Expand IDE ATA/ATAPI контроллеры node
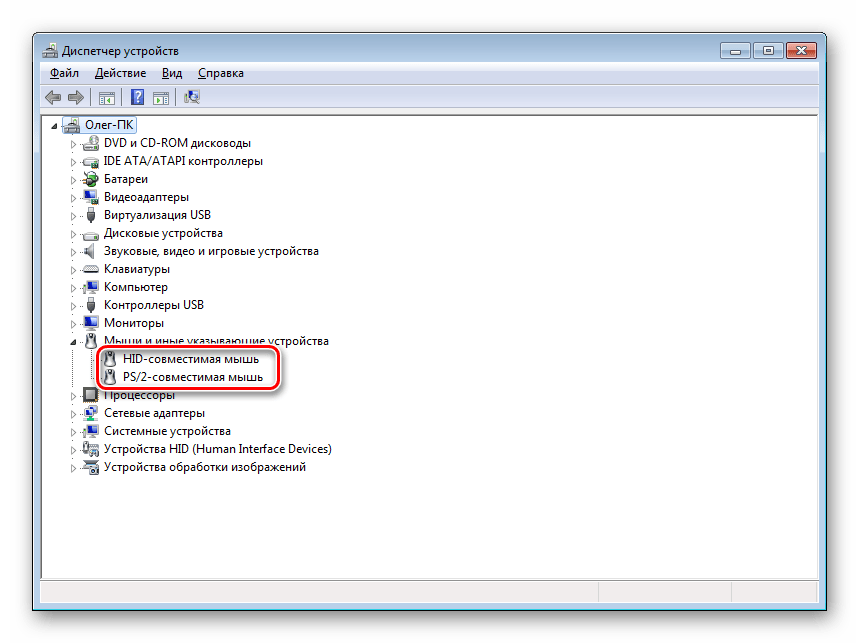Image resolution: width=859 pixels, height=643 pixels. pyautogui.click(x=73, y=162)
